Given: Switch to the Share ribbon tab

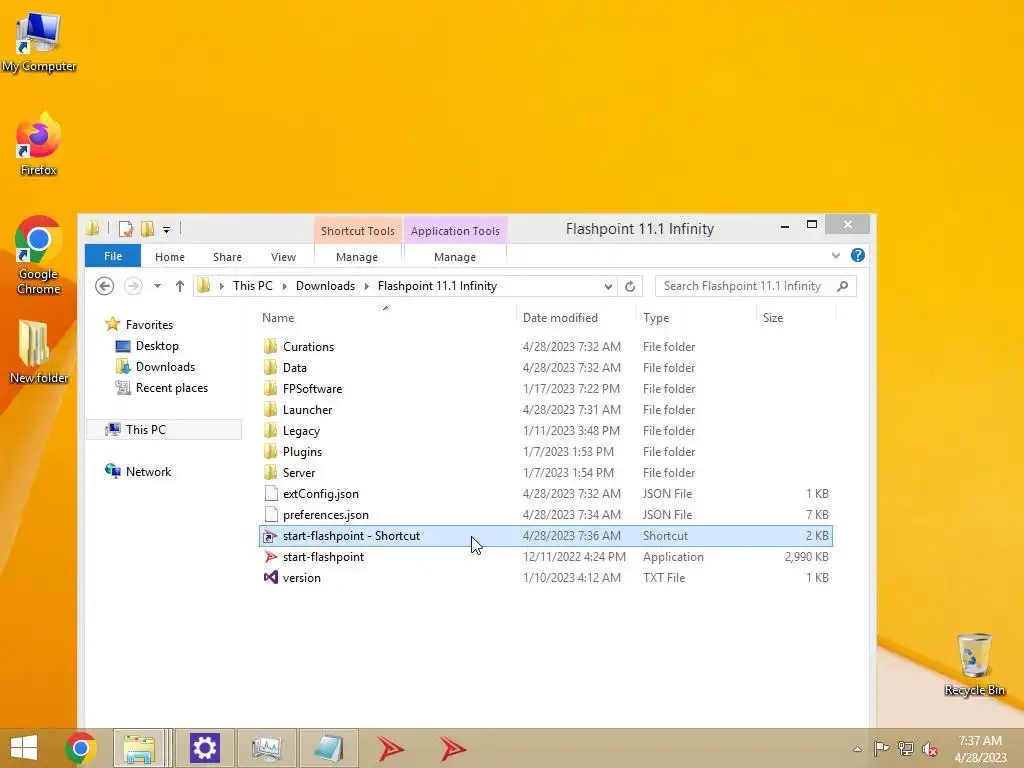Looking at the screenshot, I should 227,257.
